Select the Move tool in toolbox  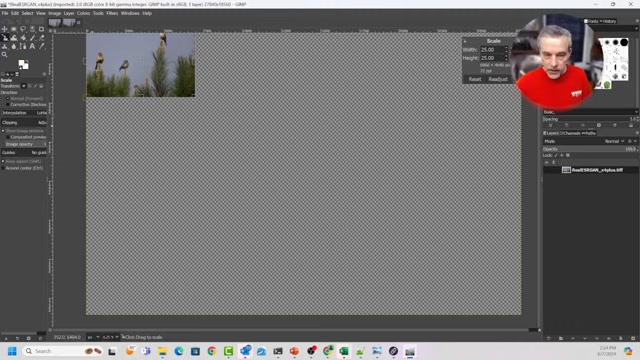(5, 29)
